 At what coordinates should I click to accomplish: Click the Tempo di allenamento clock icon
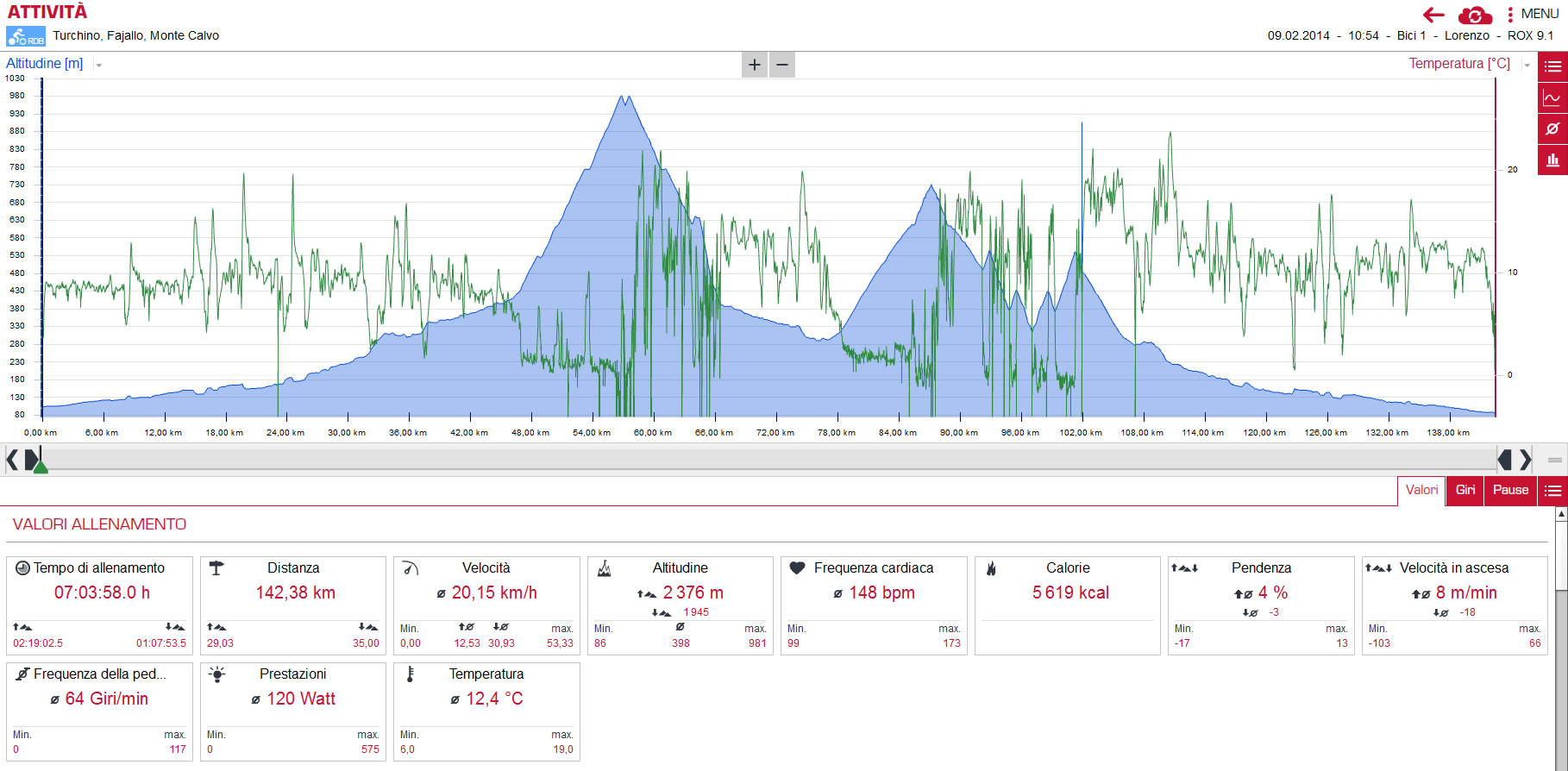23,568
